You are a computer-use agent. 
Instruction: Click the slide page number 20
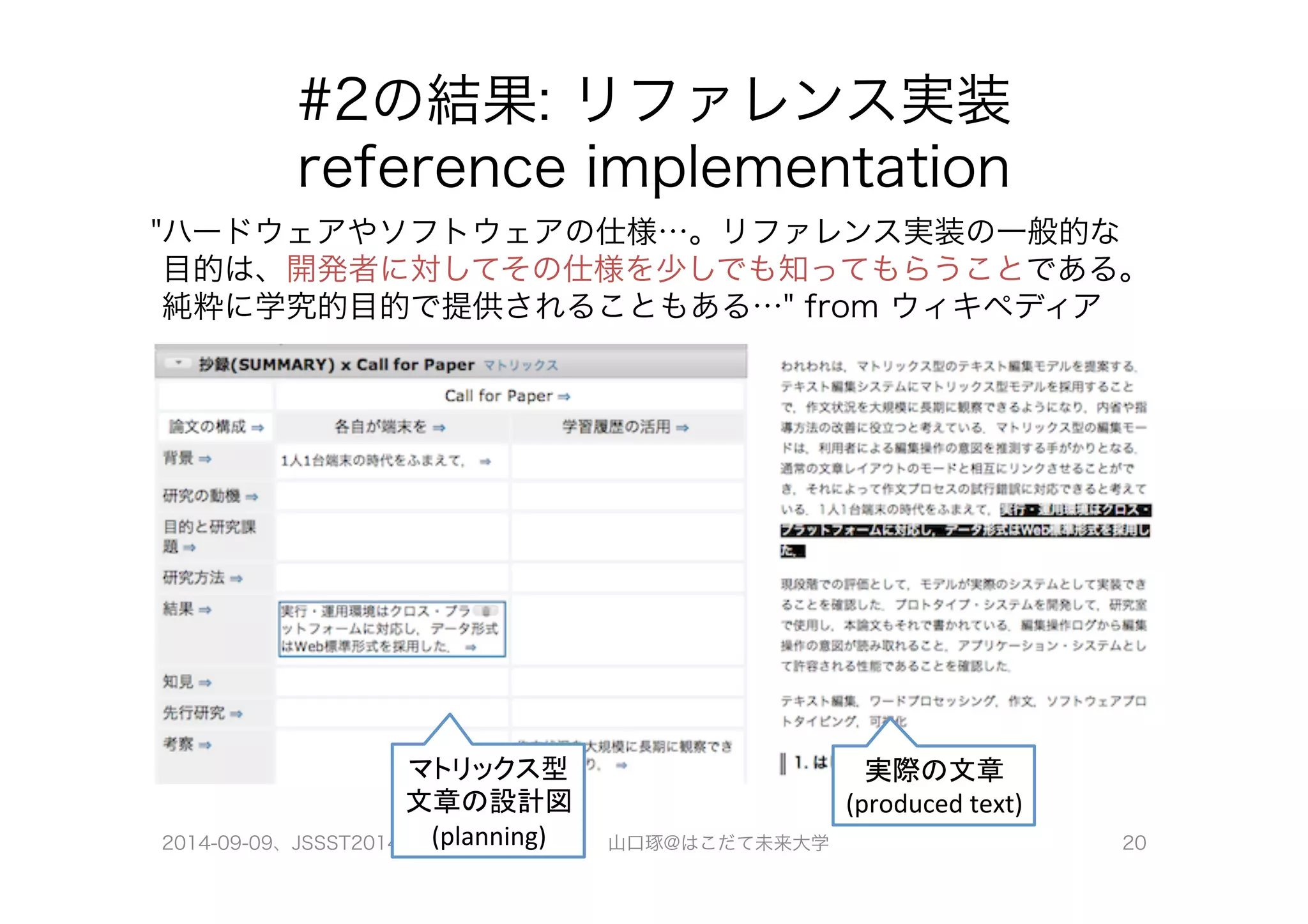coord(1134,843)
